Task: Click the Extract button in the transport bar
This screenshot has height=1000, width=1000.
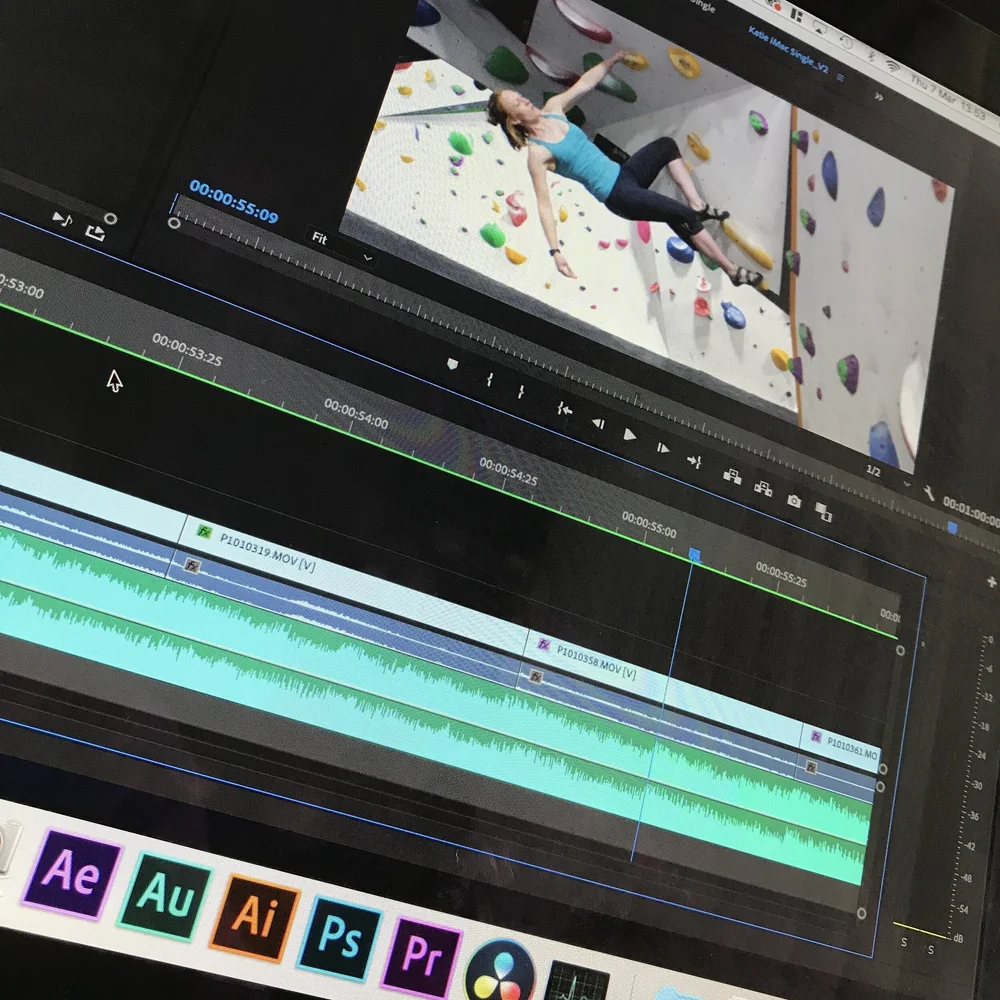Action: click(x=763, y=489)
